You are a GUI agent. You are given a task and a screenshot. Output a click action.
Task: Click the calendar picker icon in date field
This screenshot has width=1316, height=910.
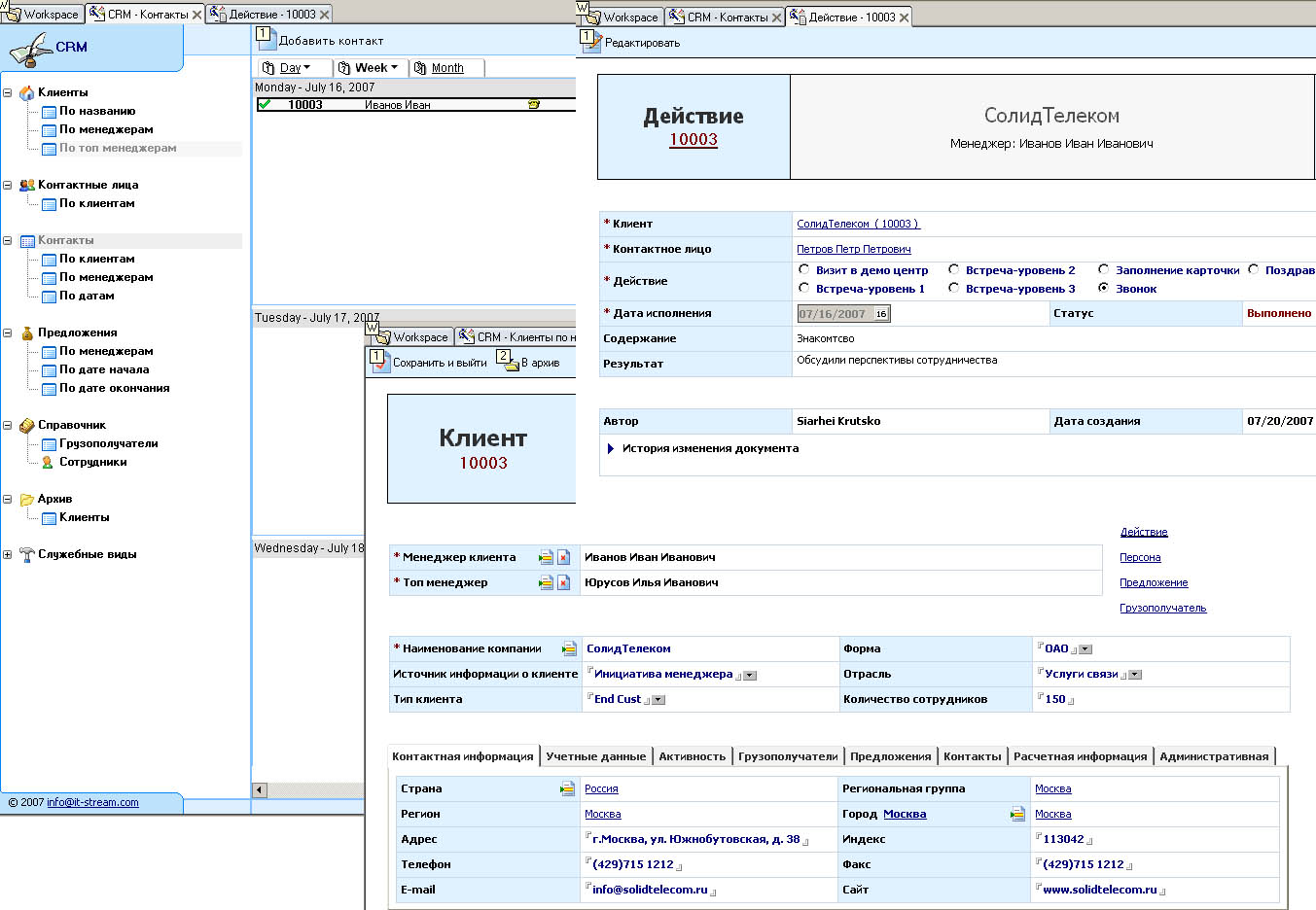(880, 314)
